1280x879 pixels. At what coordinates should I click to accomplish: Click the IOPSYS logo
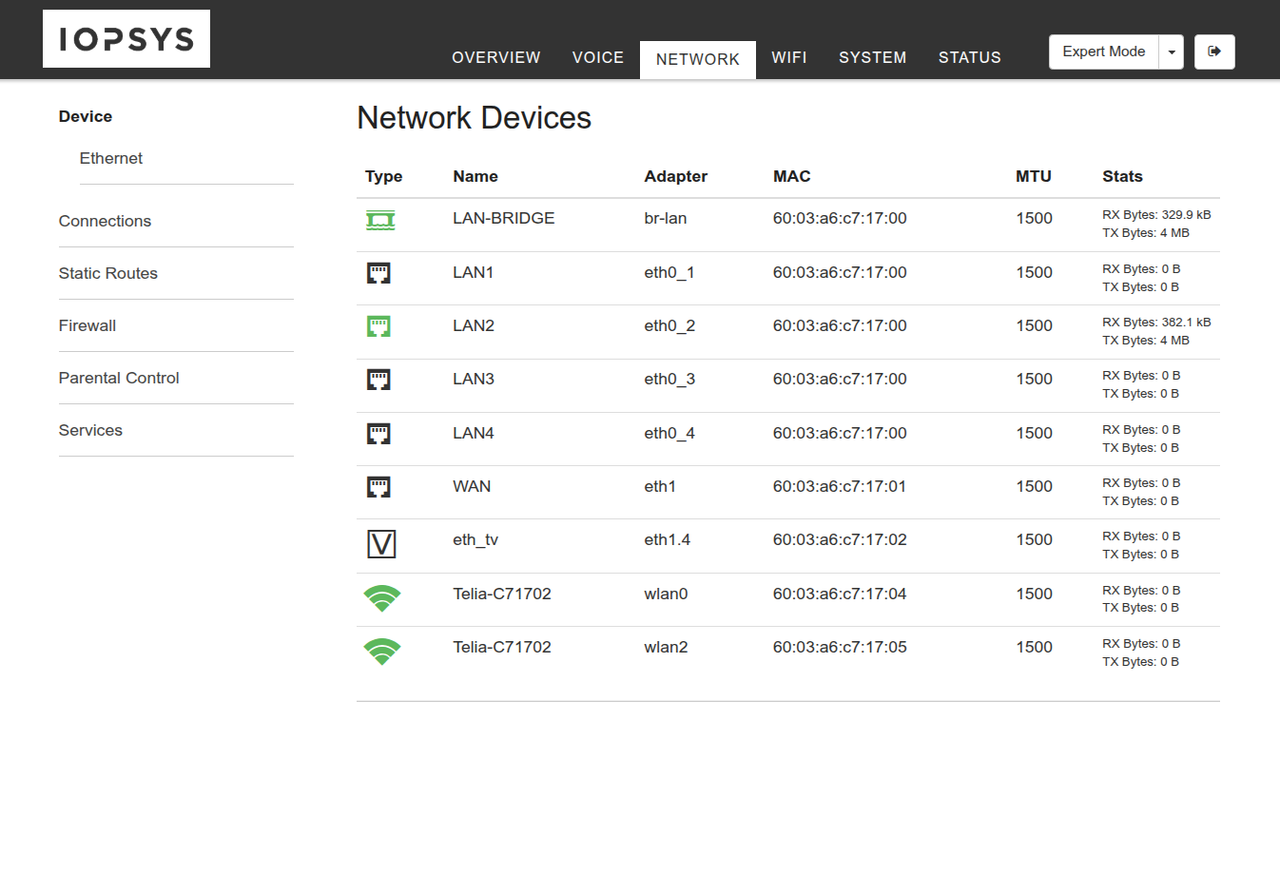126,39
